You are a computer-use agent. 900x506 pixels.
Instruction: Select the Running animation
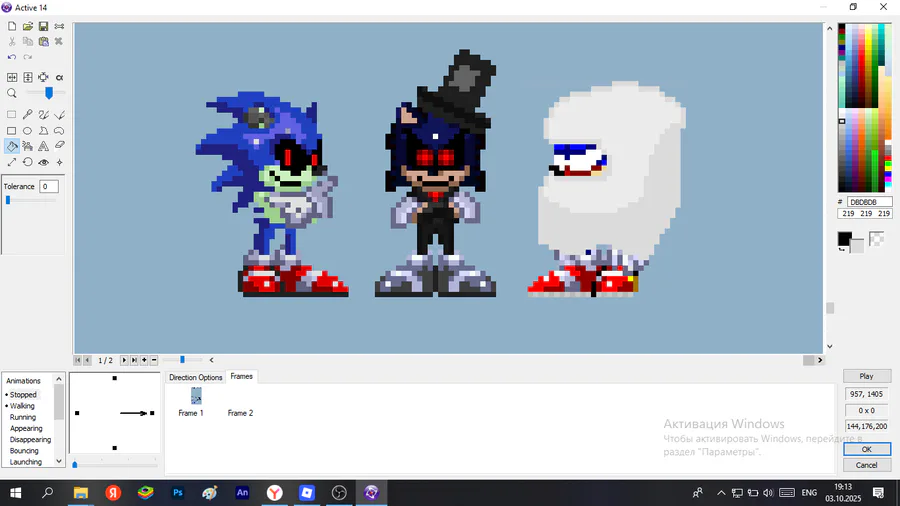point(22,417)
